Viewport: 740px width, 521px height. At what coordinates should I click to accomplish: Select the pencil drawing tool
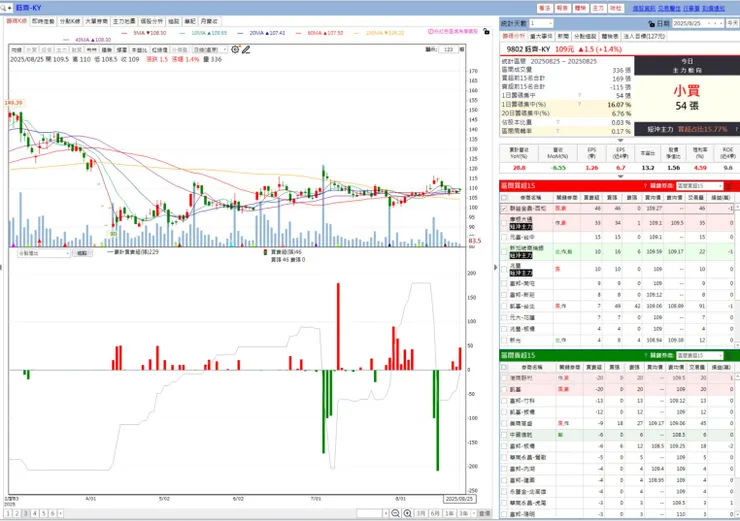(x=246, y=49)
